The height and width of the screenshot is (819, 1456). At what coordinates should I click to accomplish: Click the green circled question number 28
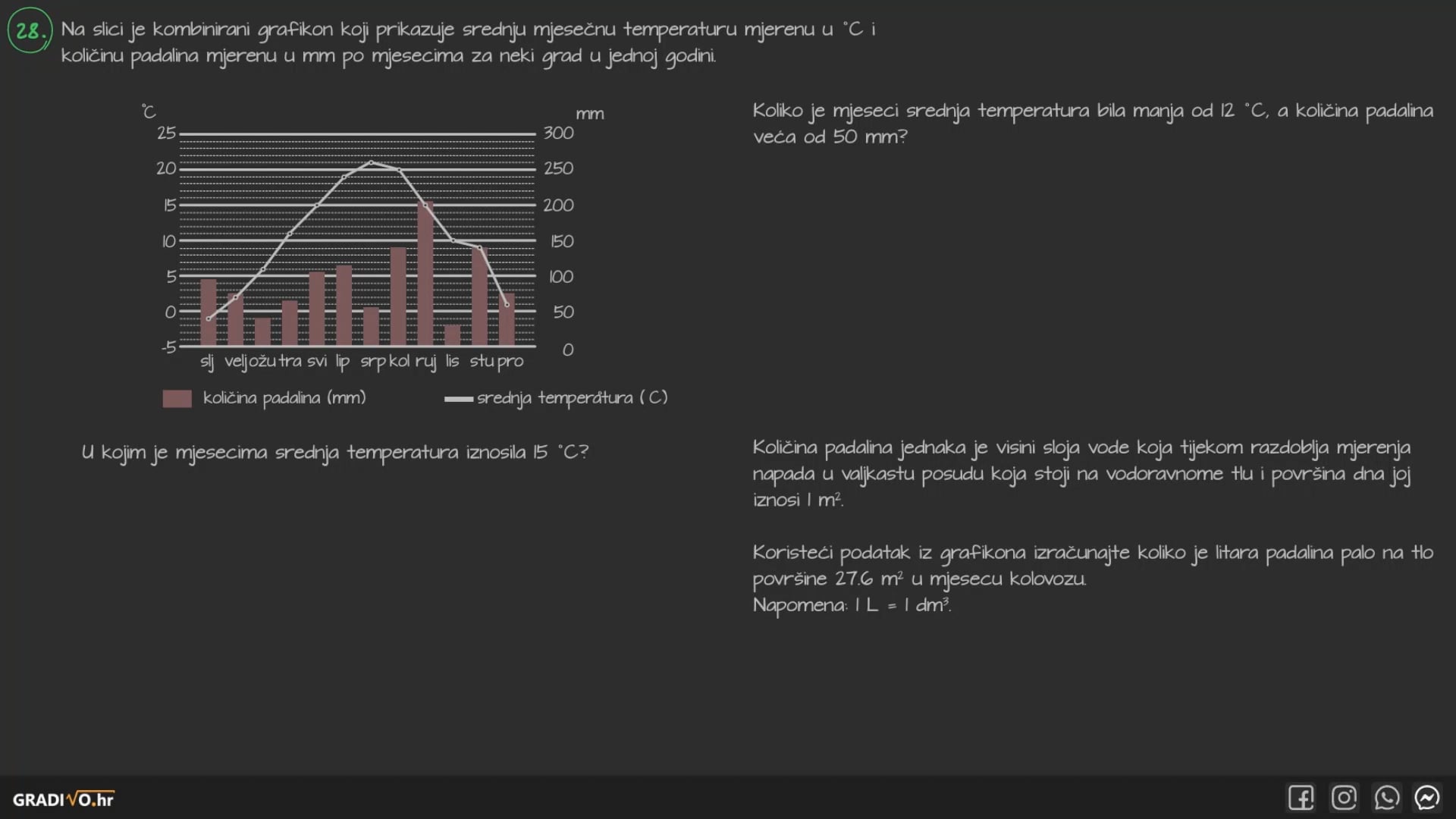click(x=30, y=30)
